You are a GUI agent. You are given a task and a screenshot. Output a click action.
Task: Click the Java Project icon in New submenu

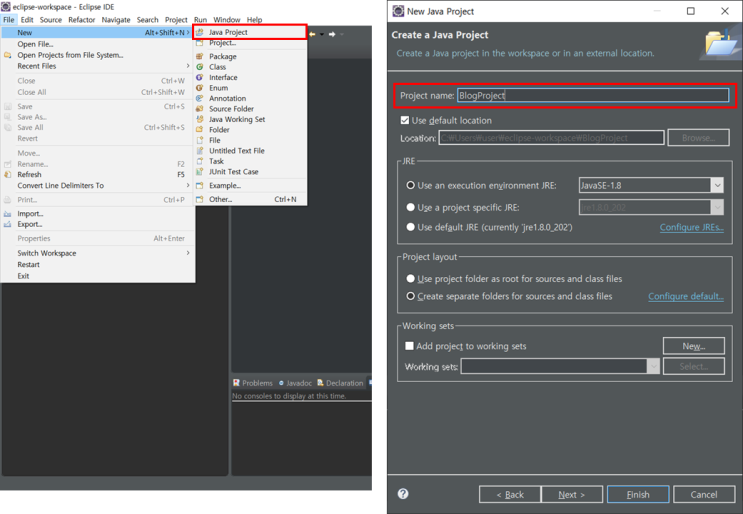click(x=200, y=32)
